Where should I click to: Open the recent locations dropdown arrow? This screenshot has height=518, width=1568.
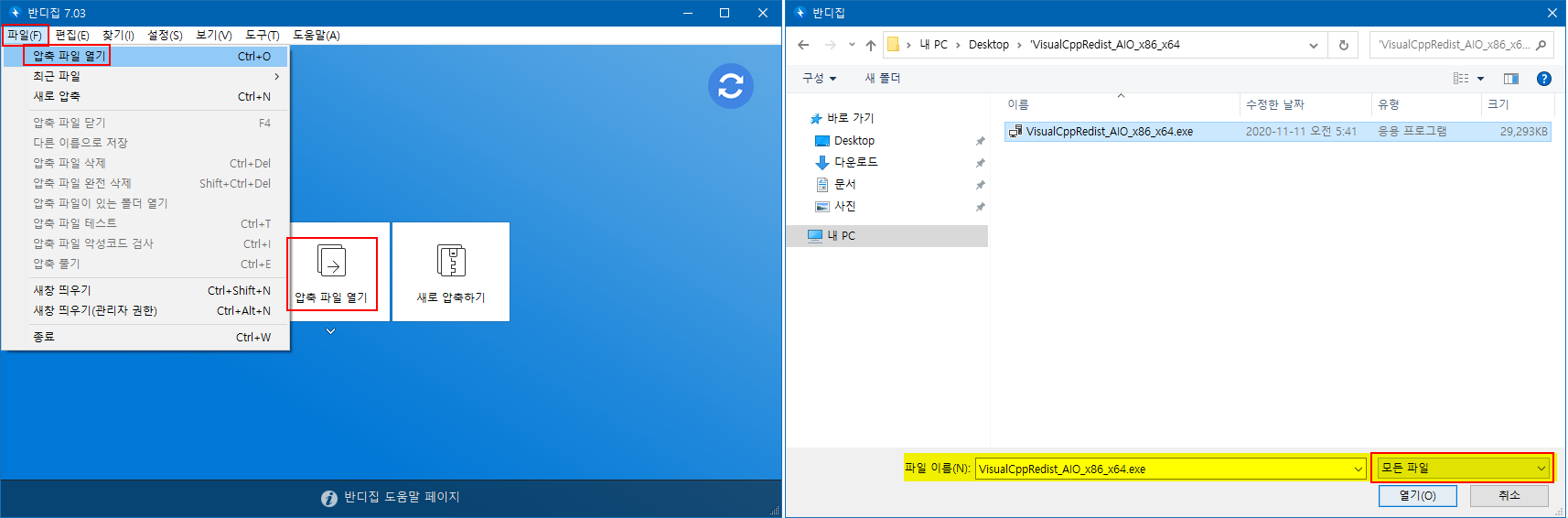(x=852, y=45)
